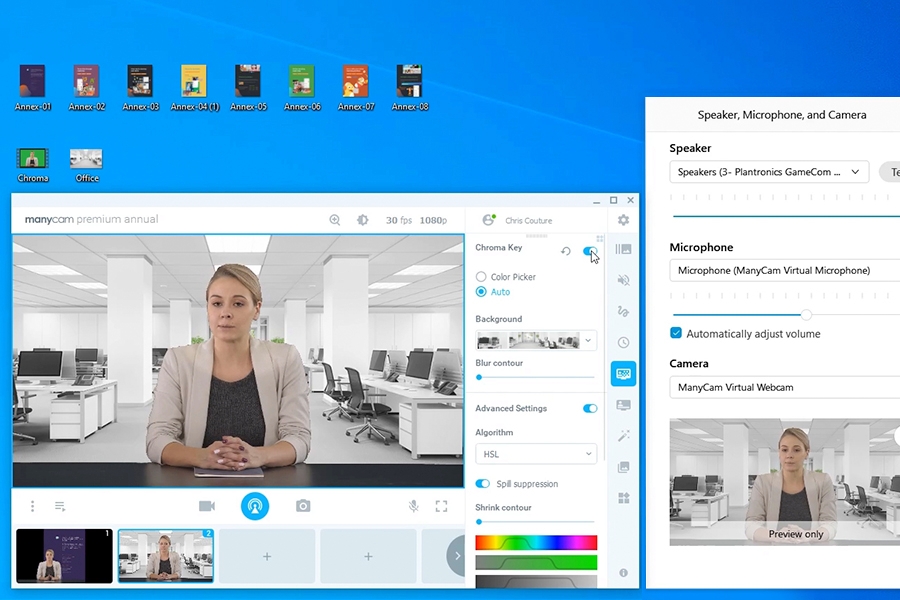Open the brightness adjustment icon in ManyCam
Image resolution: width=900 pixels, height=600 pixels.
(363, 220)
